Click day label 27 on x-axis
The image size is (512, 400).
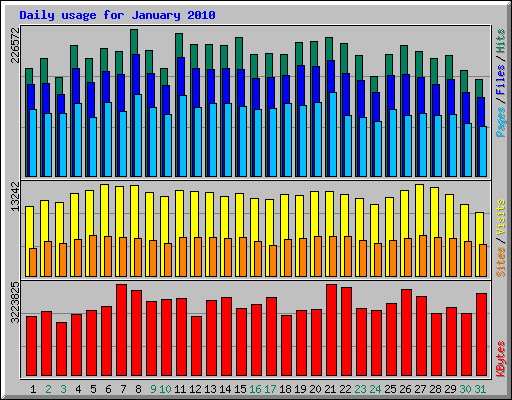420,389
